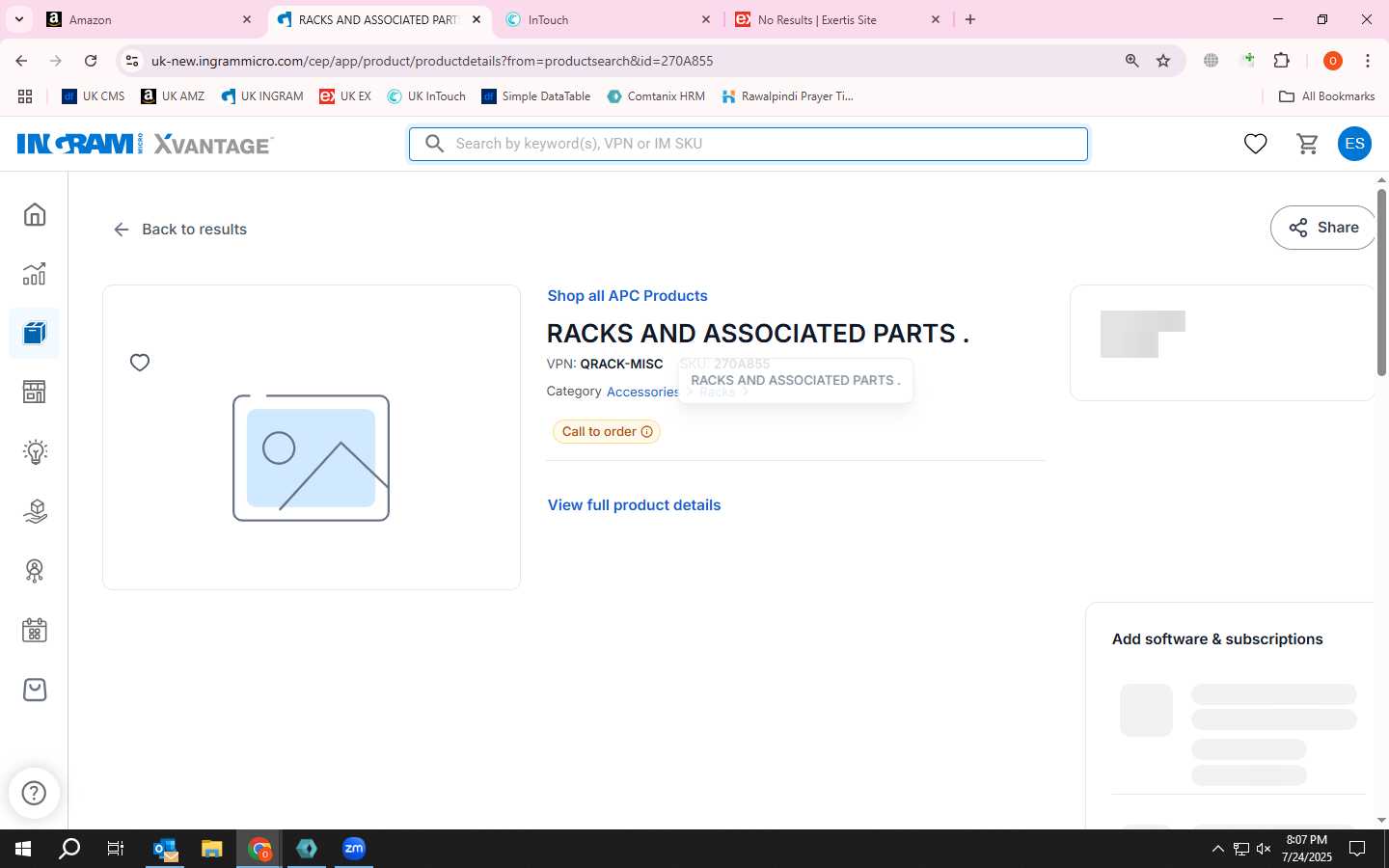Open the help question mark button
Screen dimensions: 1389x868
[34, 793]
